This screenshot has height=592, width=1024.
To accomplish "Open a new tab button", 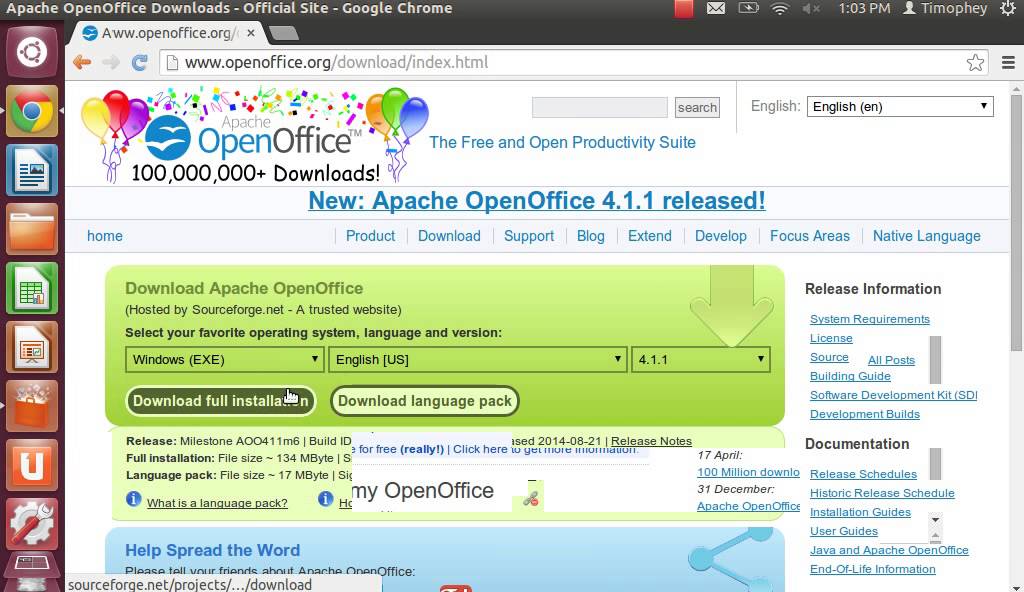I will (x=283, y=33).
